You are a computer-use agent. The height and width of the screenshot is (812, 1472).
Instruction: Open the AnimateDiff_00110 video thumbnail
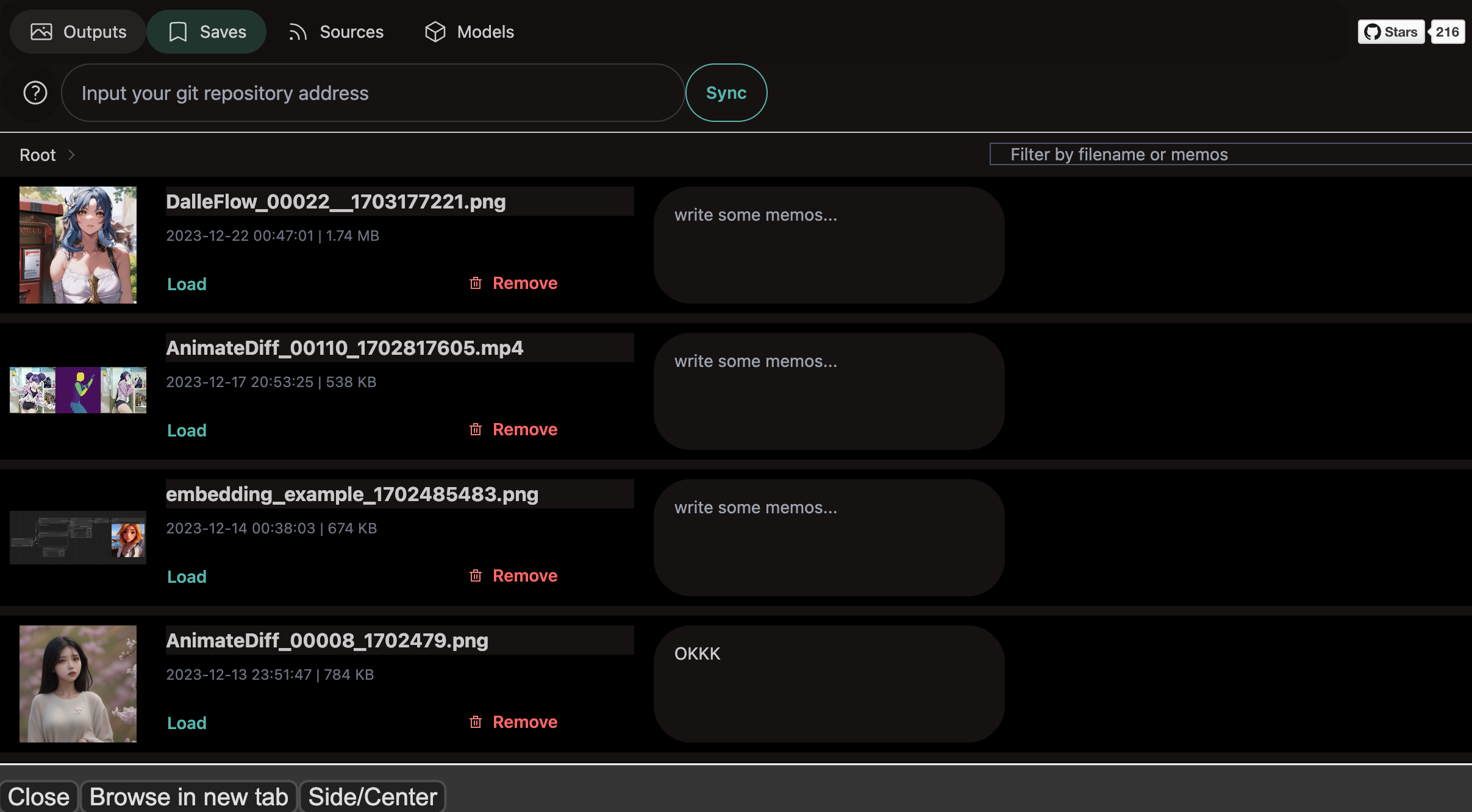[78, 390]
